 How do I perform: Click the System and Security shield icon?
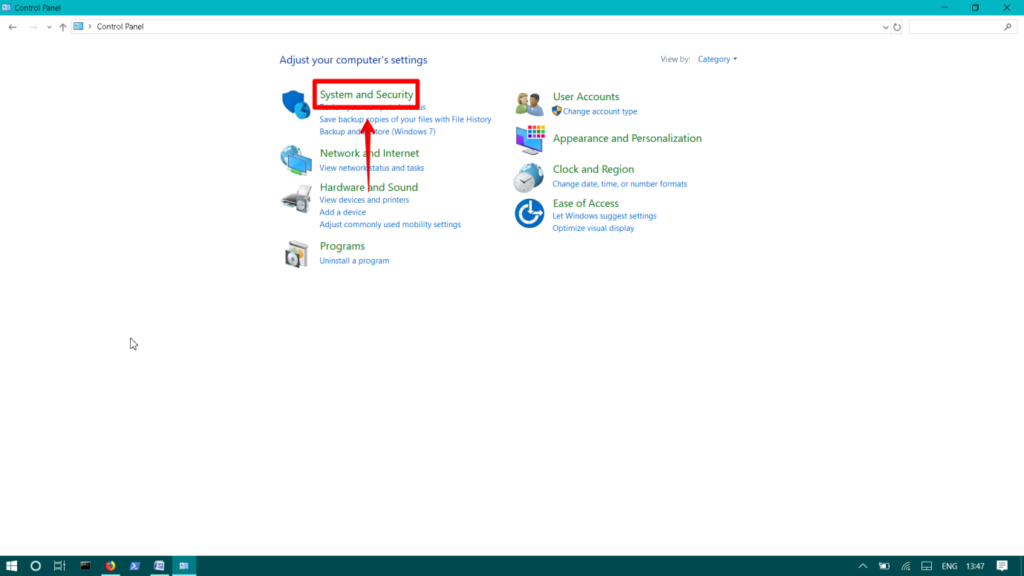tap(296, 104)
